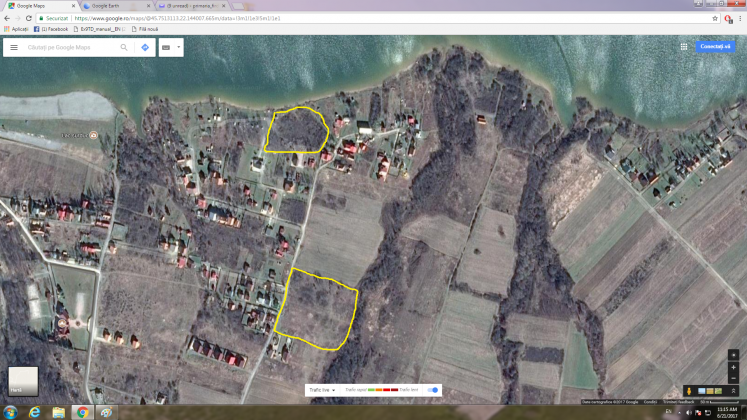Click the Conectați-vă sign-in button
Viewport: 747px width, 420px height.
pyautogui.click(x=715, y=46)
